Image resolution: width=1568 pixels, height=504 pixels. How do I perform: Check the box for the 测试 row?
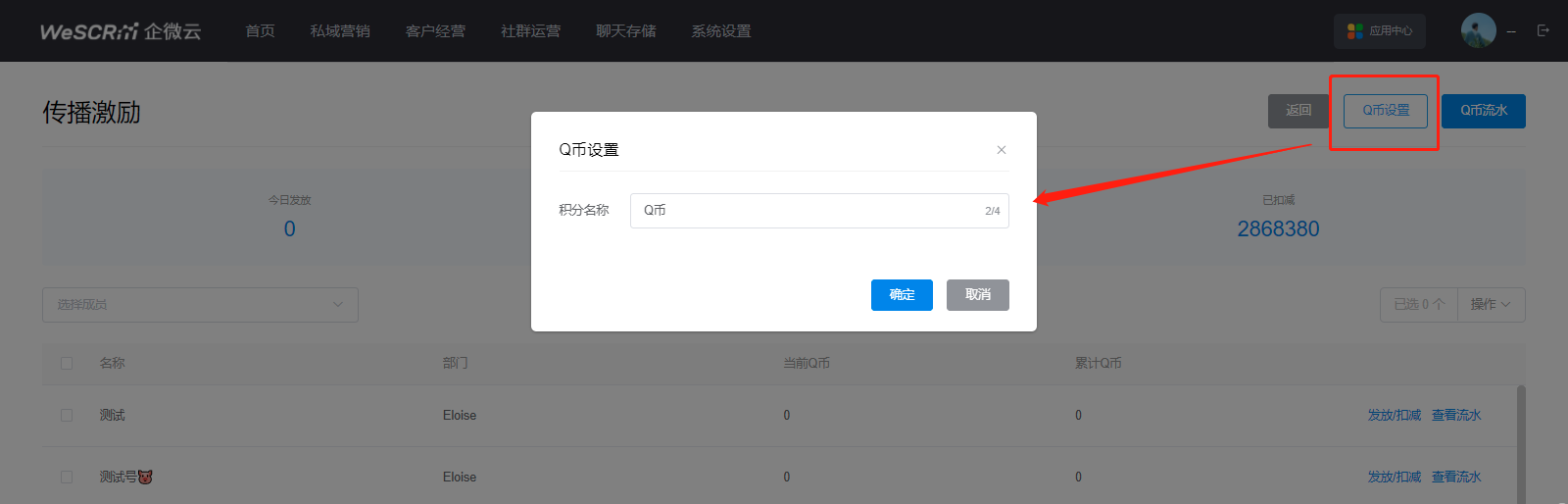(x=67, y=416)
